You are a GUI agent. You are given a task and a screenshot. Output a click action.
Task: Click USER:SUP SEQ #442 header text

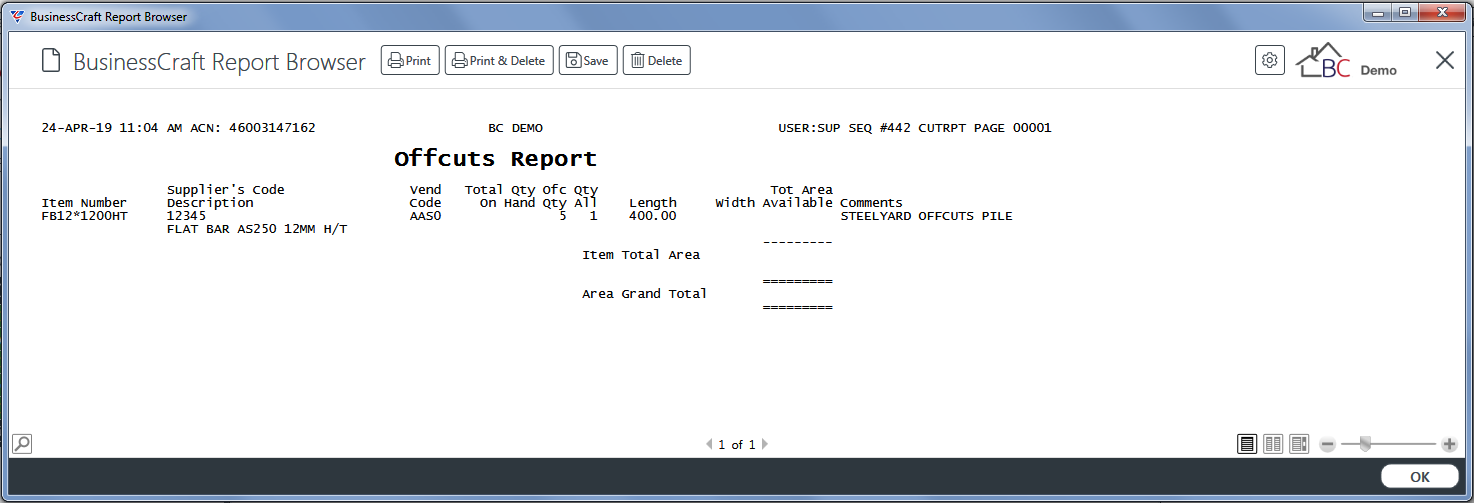tap(844, 128)
